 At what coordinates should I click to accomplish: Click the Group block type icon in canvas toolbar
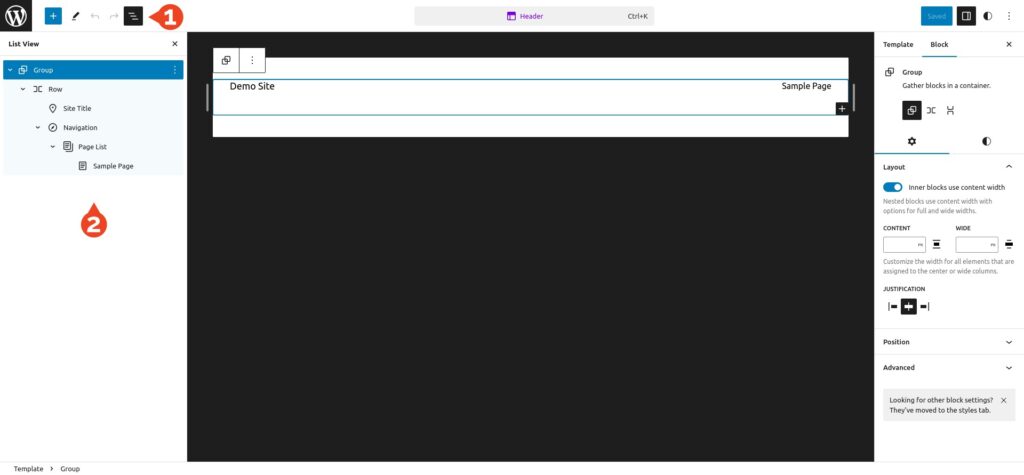click(226, 60)
